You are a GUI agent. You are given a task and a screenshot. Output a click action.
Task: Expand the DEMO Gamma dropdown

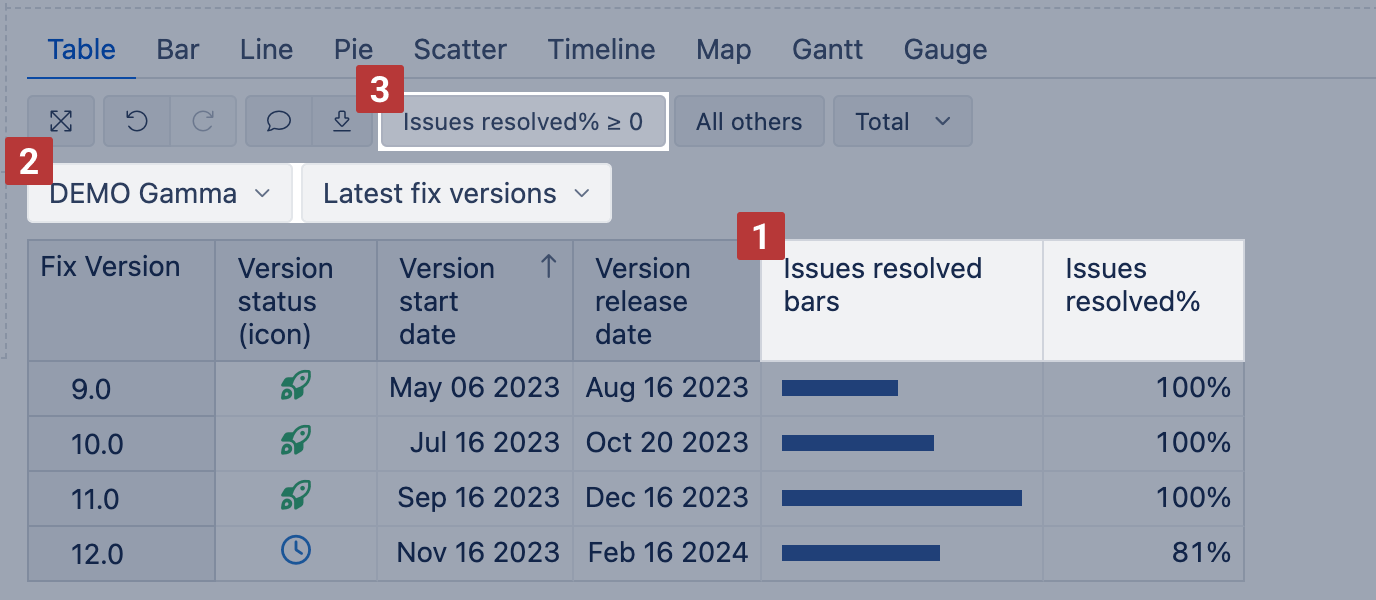point(160,193)
